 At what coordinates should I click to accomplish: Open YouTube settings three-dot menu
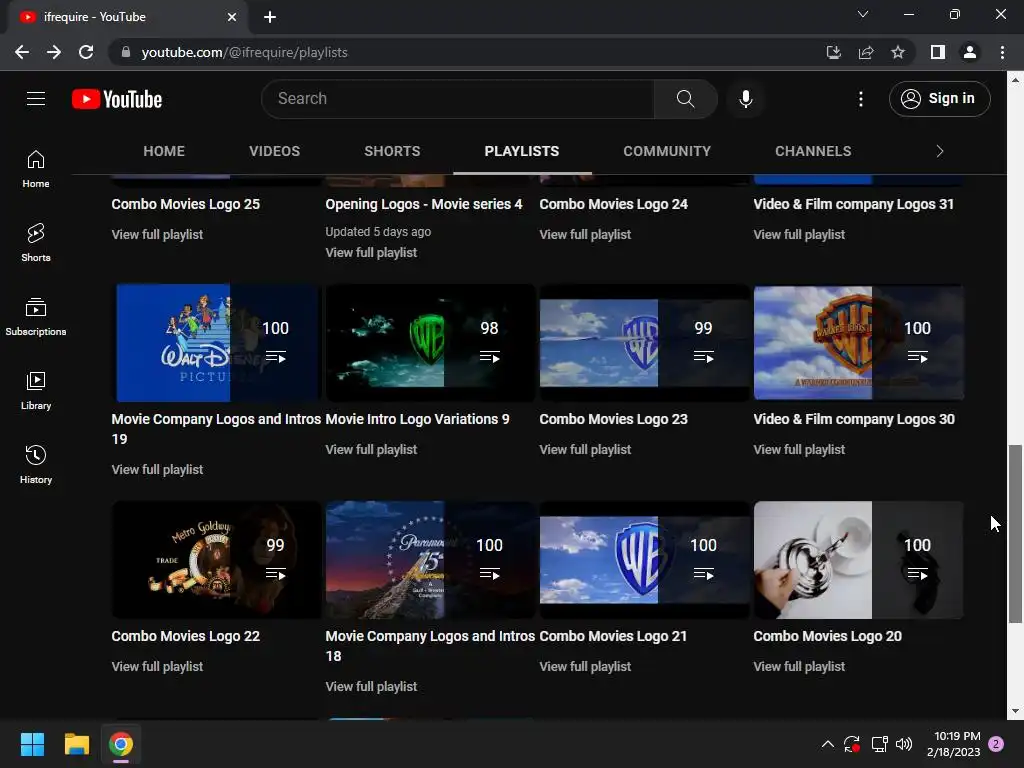pyautogui.click(x=861, y=99)
